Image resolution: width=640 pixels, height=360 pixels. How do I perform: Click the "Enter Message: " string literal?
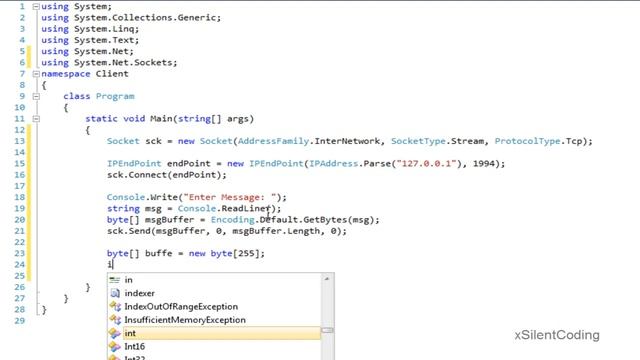click(x=230, y=198)
